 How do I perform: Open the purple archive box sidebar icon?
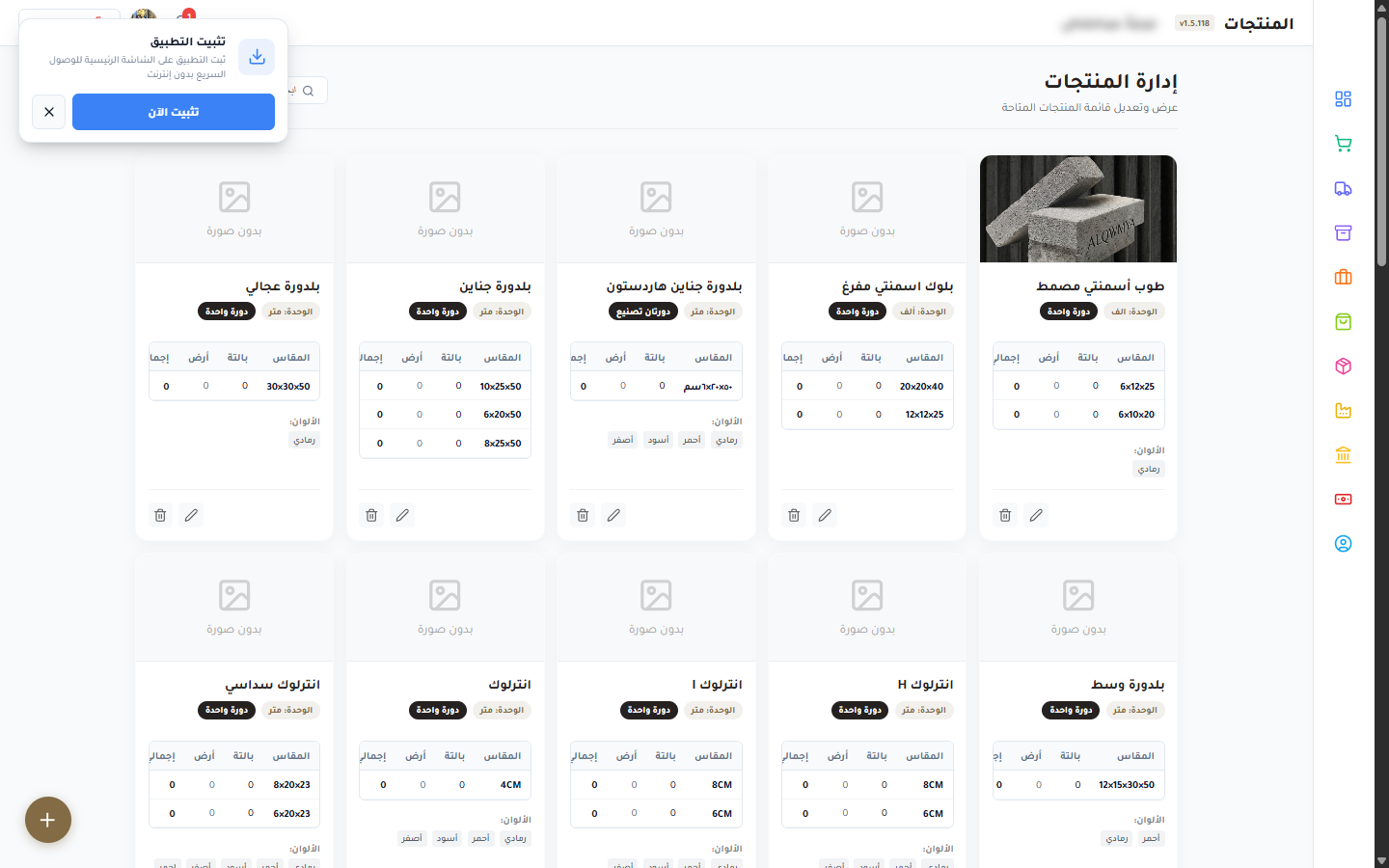coord(1343,232)
